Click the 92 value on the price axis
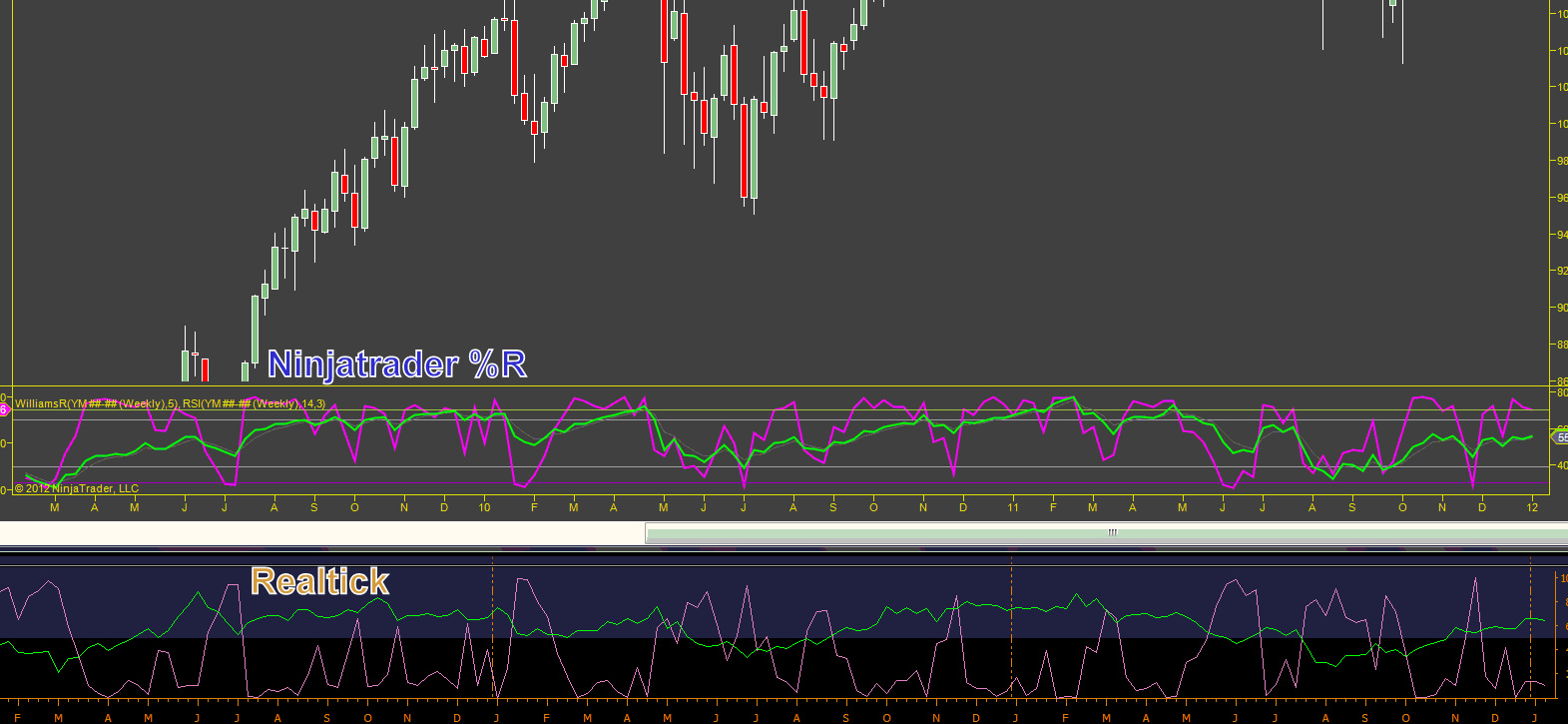1568x724 pixels. tap(1562, 271)
